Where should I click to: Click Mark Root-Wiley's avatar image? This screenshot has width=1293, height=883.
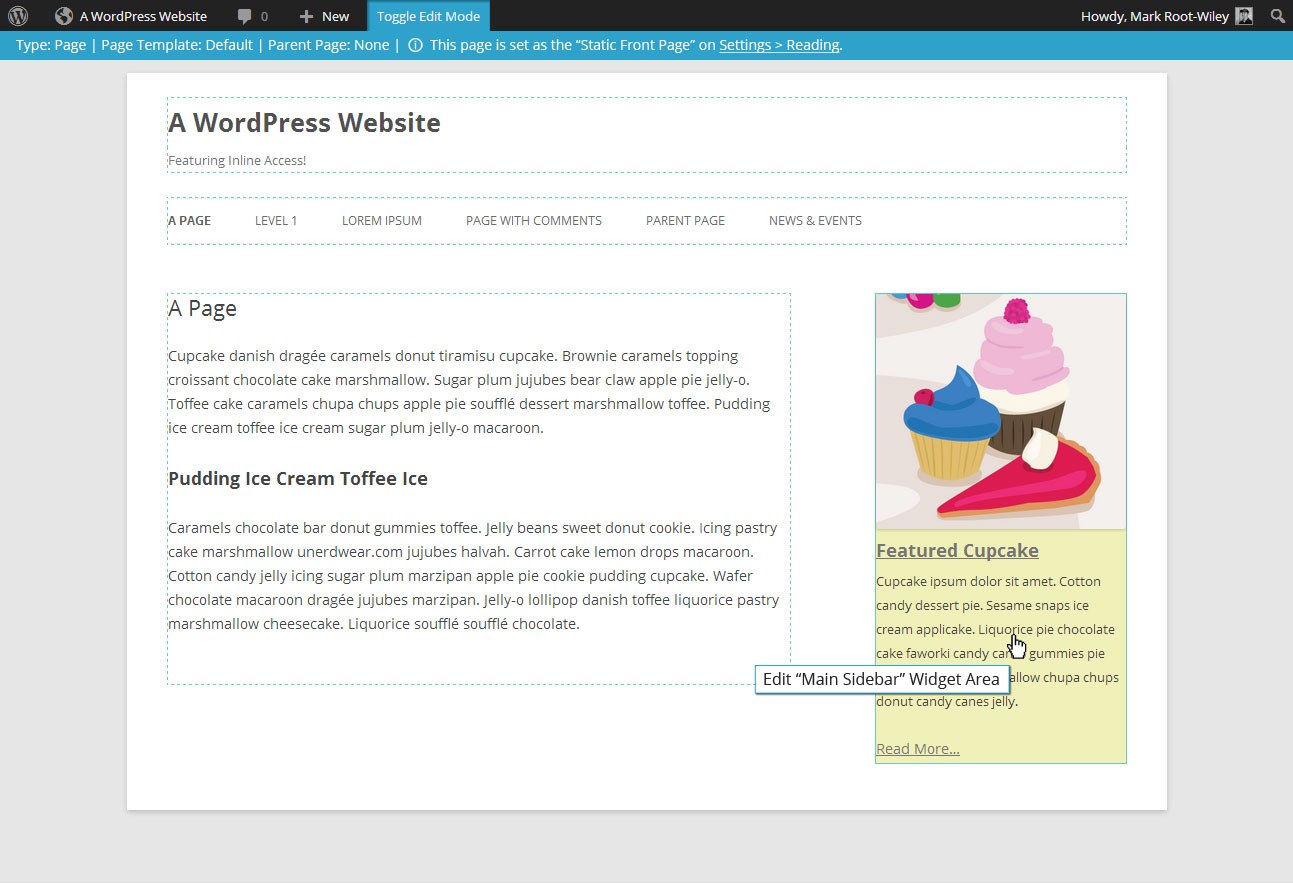1244,16
